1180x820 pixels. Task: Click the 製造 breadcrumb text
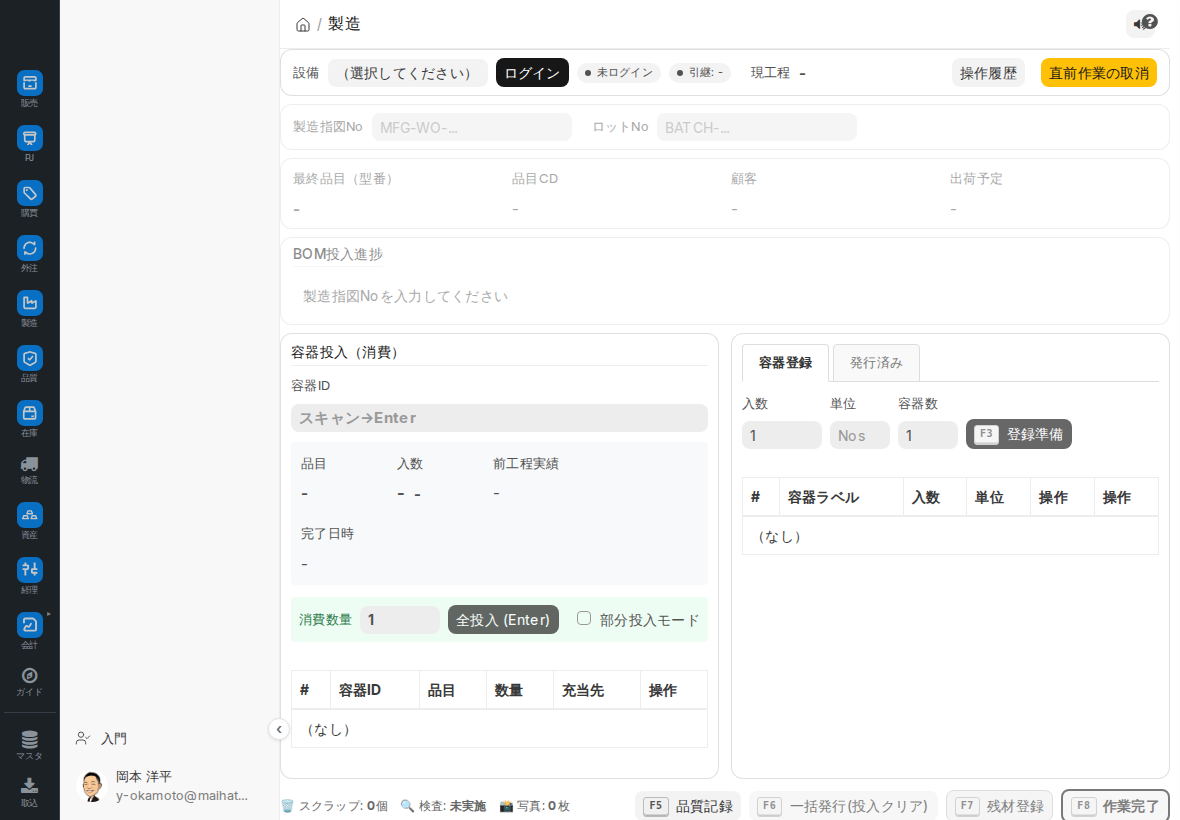pos(344,24)
